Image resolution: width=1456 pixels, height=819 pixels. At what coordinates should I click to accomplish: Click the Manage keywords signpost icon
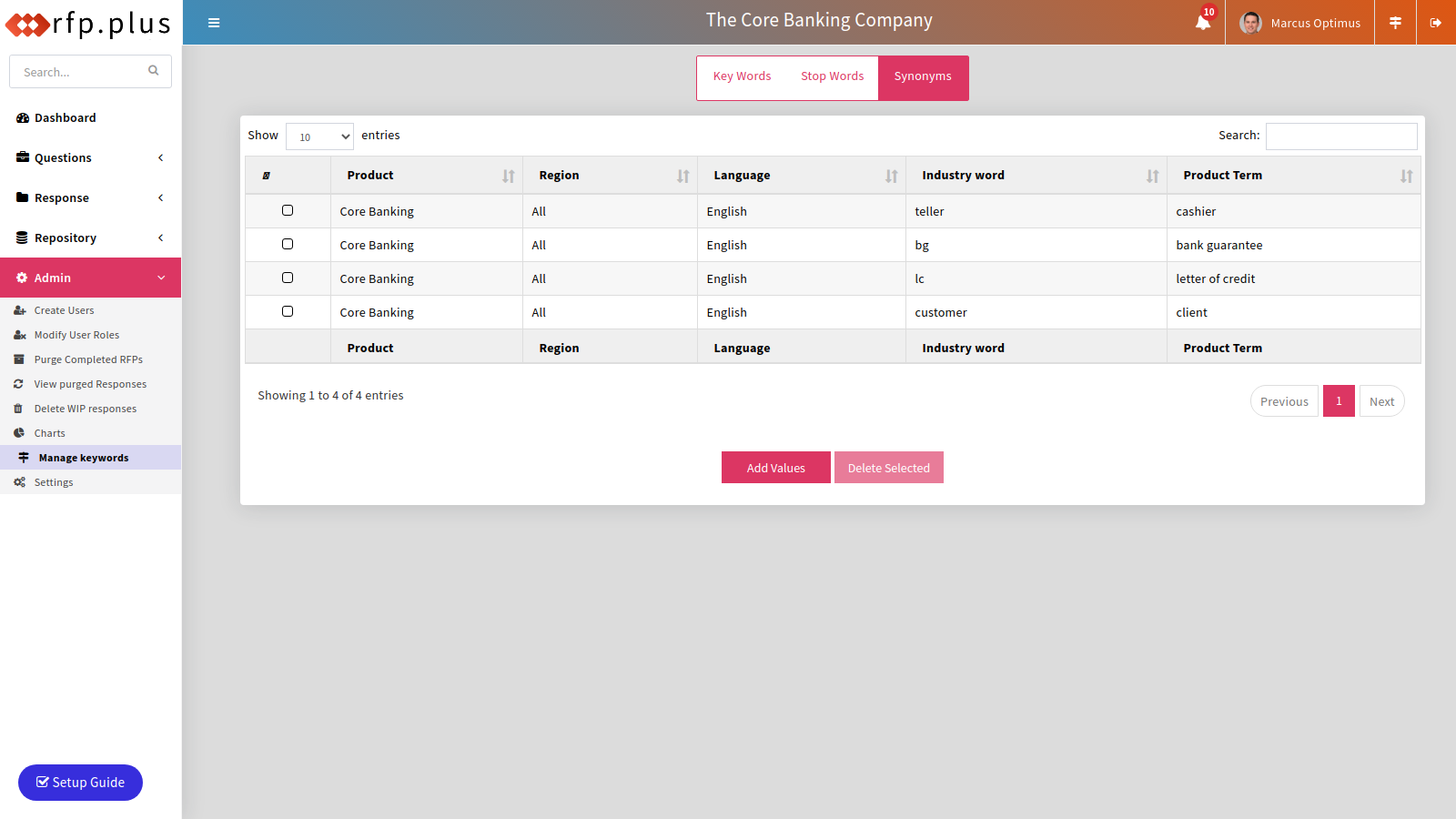(24, 458)
